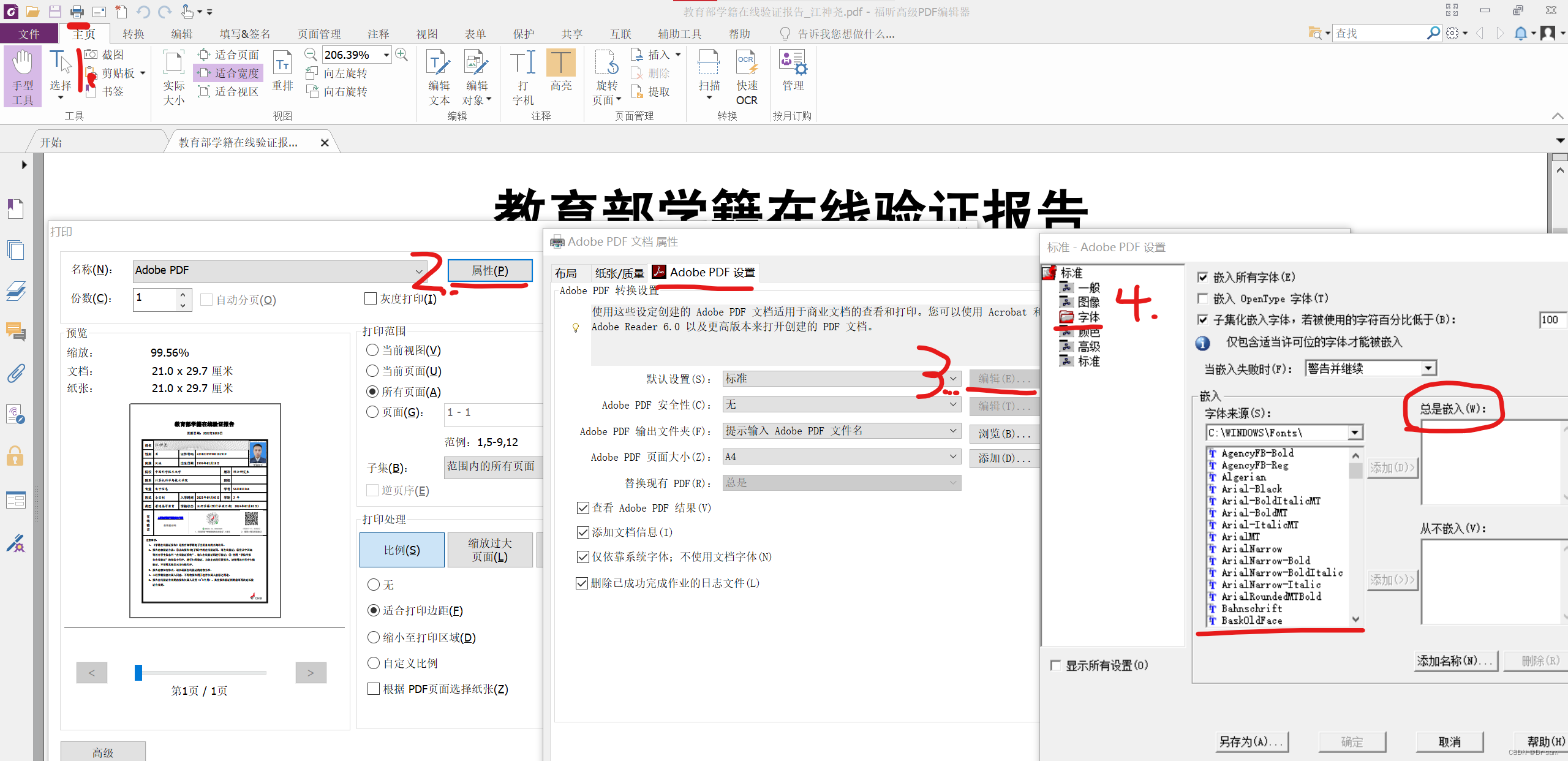Click the Snapshot (截图) tool
Screen dimensions: 1568x761
tap(105, 55)
